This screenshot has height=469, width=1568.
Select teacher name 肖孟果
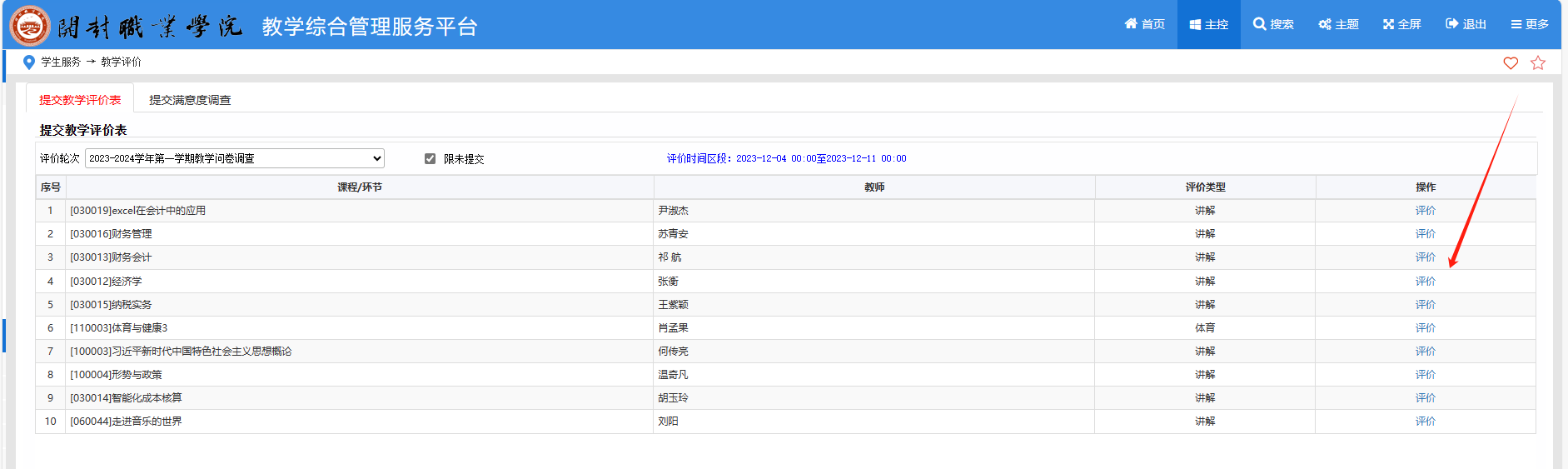click(673, 328)
